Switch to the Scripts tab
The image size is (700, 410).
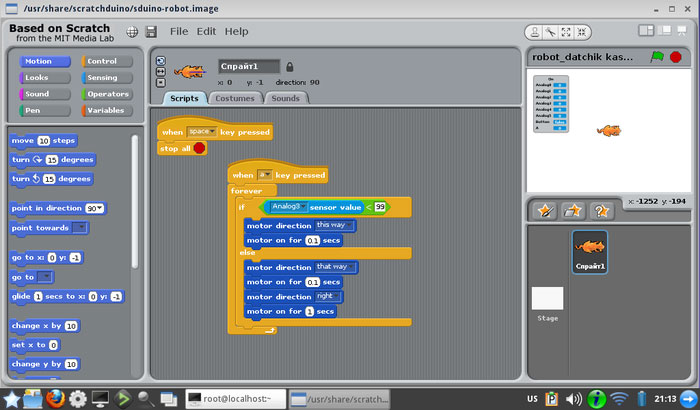point(184,98)
